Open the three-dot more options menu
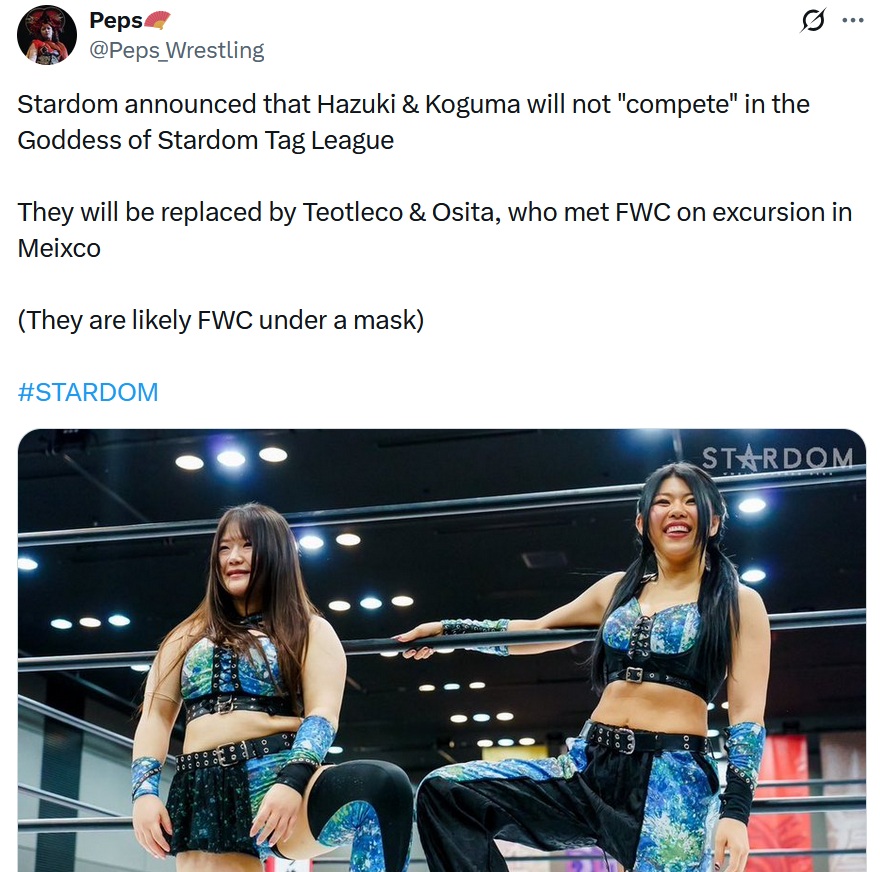The image size is (880, 872). click(x=853, y=21)
